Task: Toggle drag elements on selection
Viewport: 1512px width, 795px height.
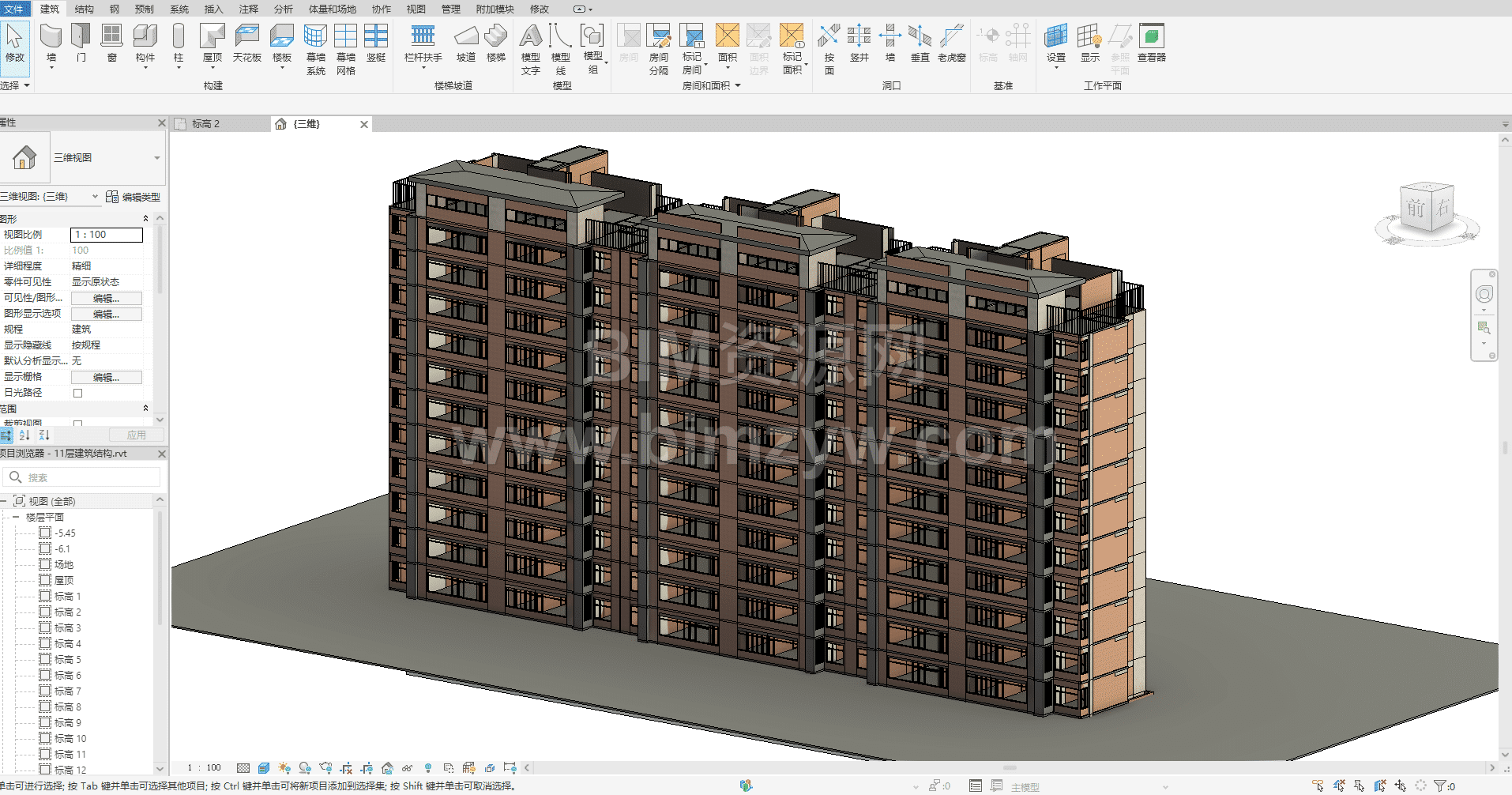Action: [1400, 786]
